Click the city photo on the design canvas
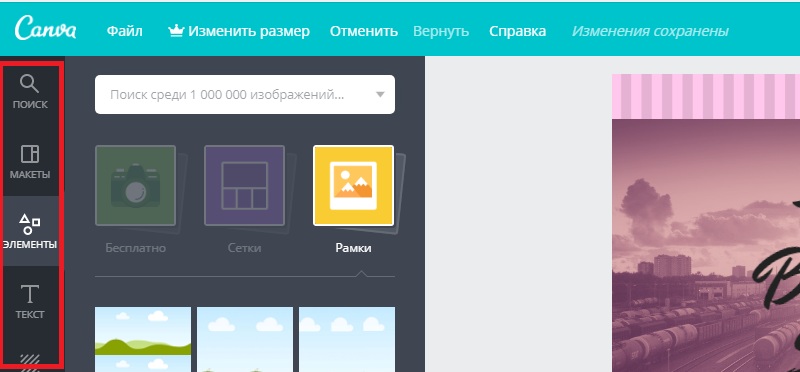Viewport: 800px width, 372px height. (x=706, y=245)
